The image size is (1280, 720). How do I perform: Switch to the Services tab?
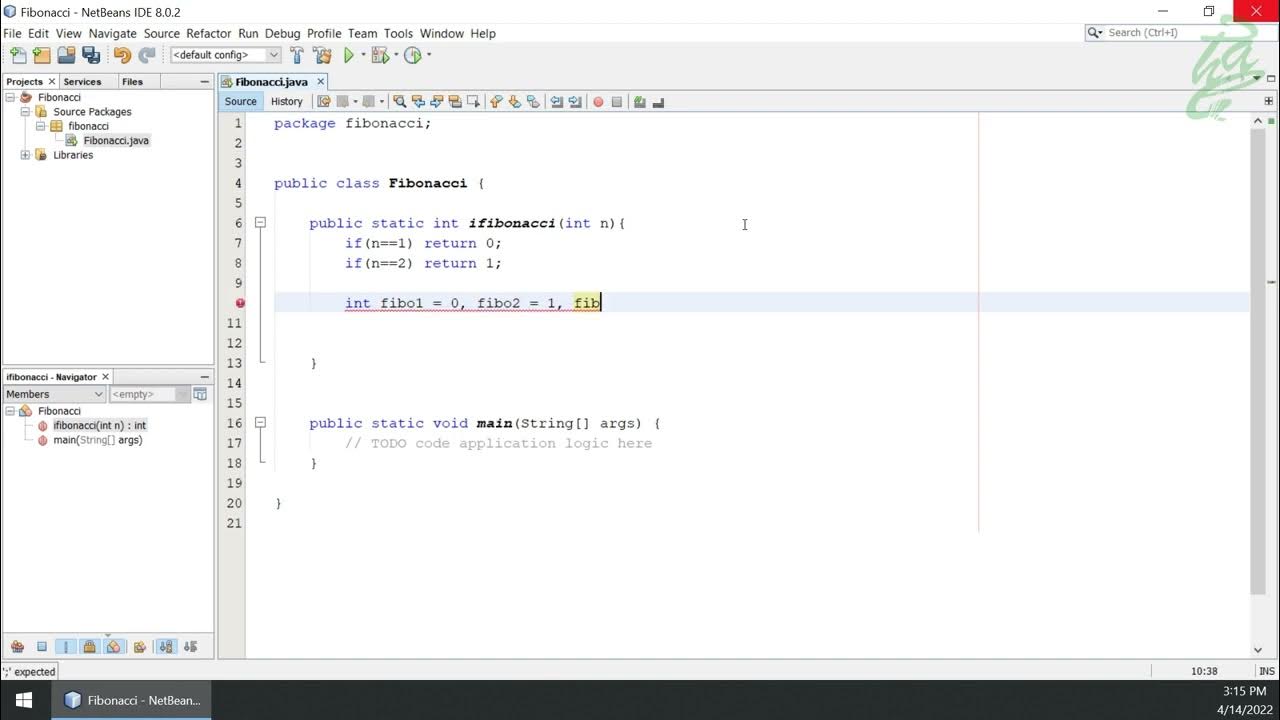click(82, 82)
